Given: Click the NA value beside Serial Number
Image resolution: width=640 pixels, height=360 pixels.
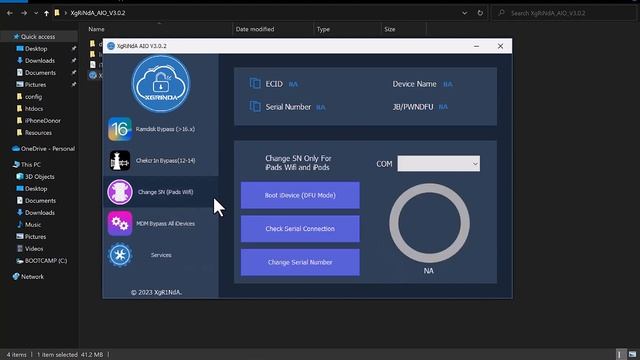Looking at the screenshot, I should pyautogui.click(x=321, y=107).
